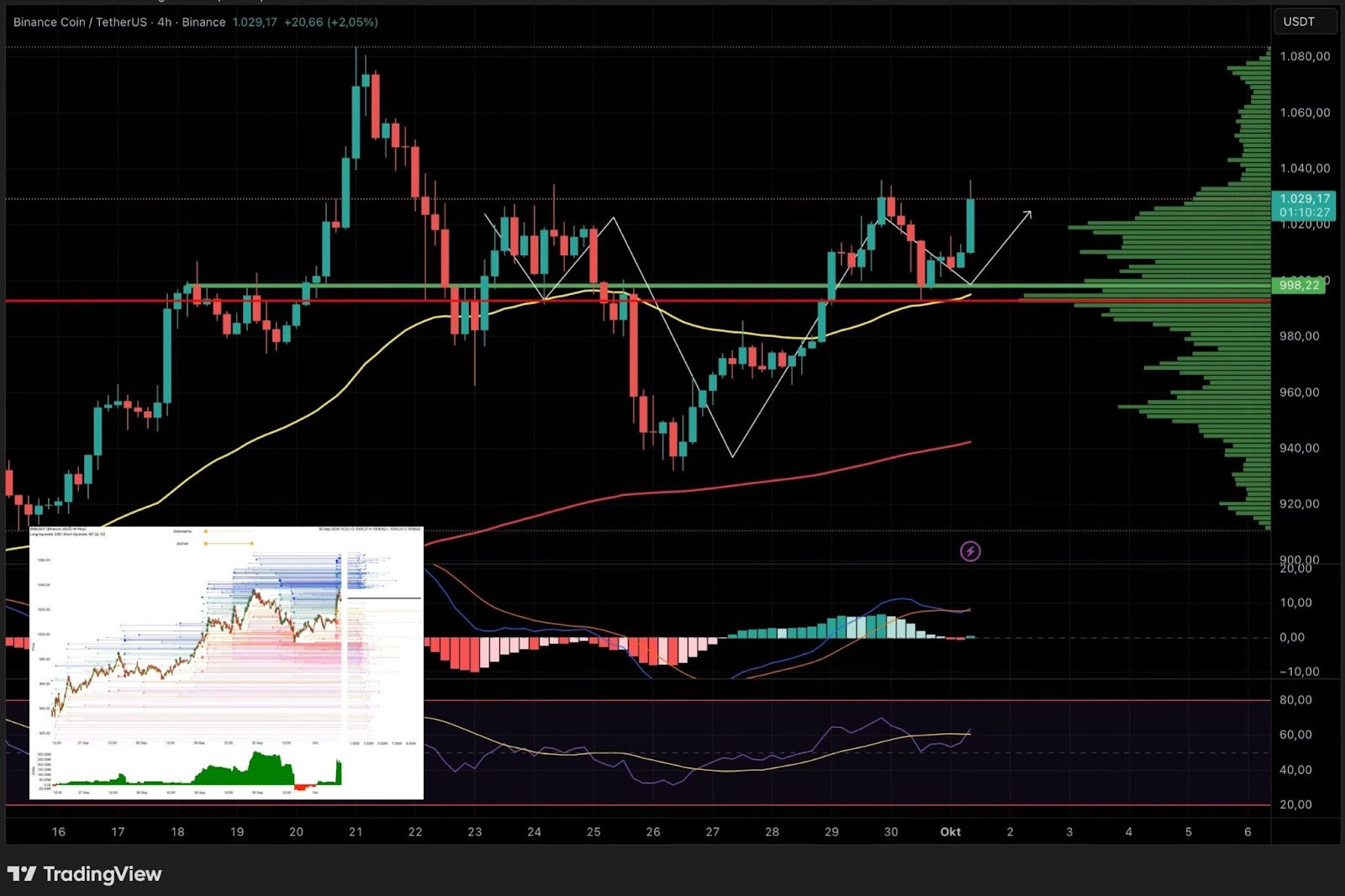This screenshot has width=1345, height=896.
Task: Select the green 998,22 price level label
Action: (1299, 286)
